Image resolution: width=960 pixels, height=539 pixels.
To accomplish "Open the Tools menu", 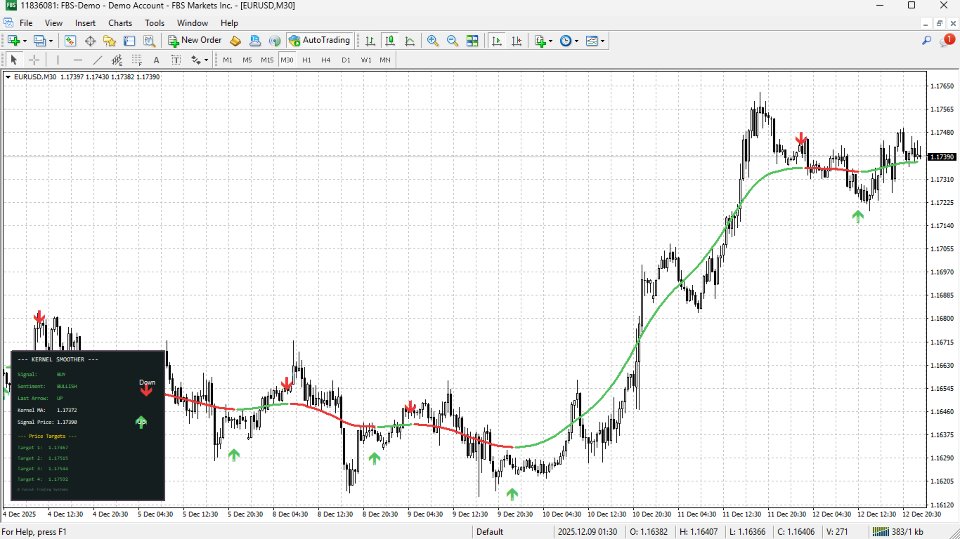I will (x=154, y=23).
